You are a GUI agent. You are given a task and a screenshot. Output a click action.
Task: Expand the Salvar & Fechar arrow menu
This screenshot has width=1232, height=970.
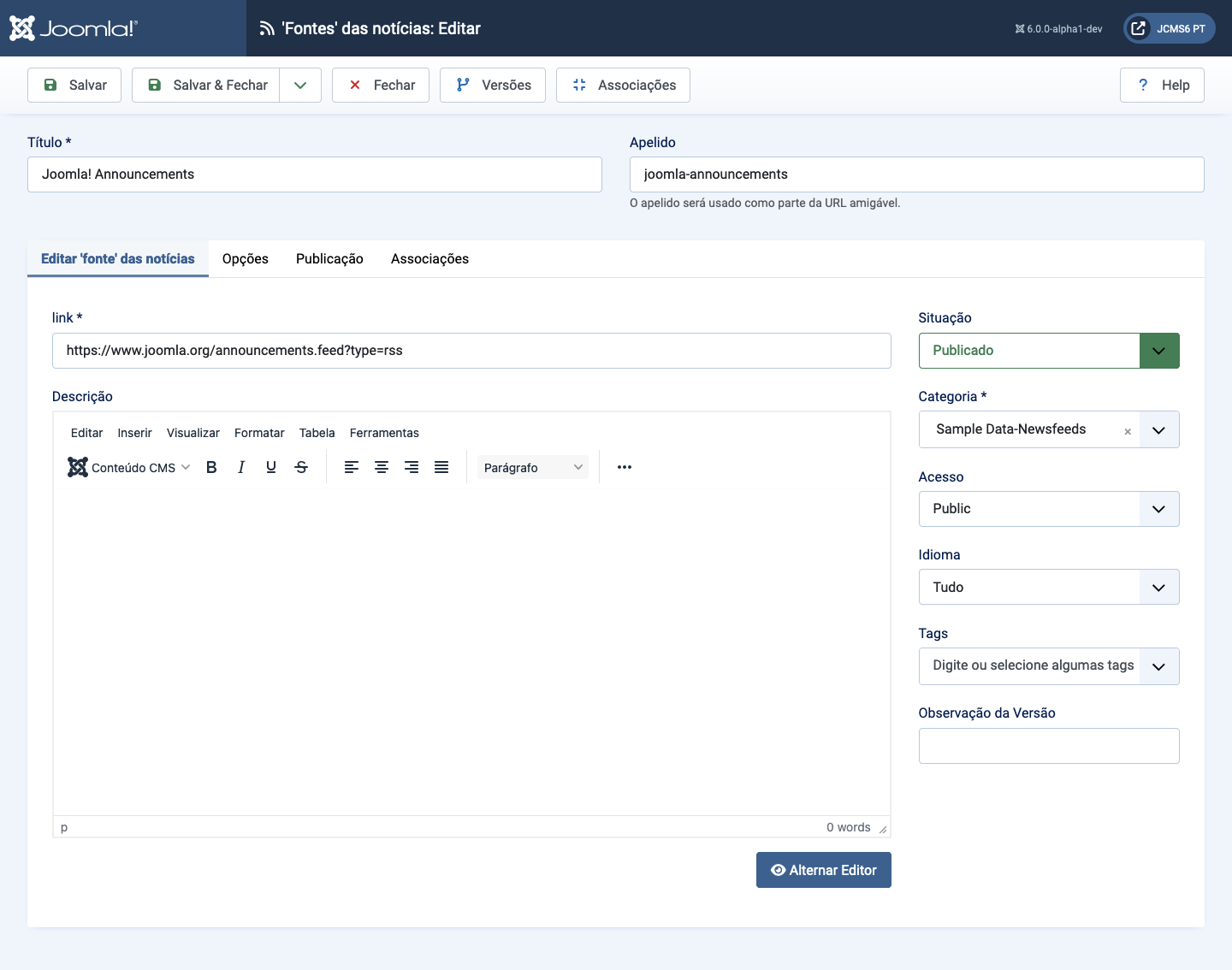[x=300, y=86]
